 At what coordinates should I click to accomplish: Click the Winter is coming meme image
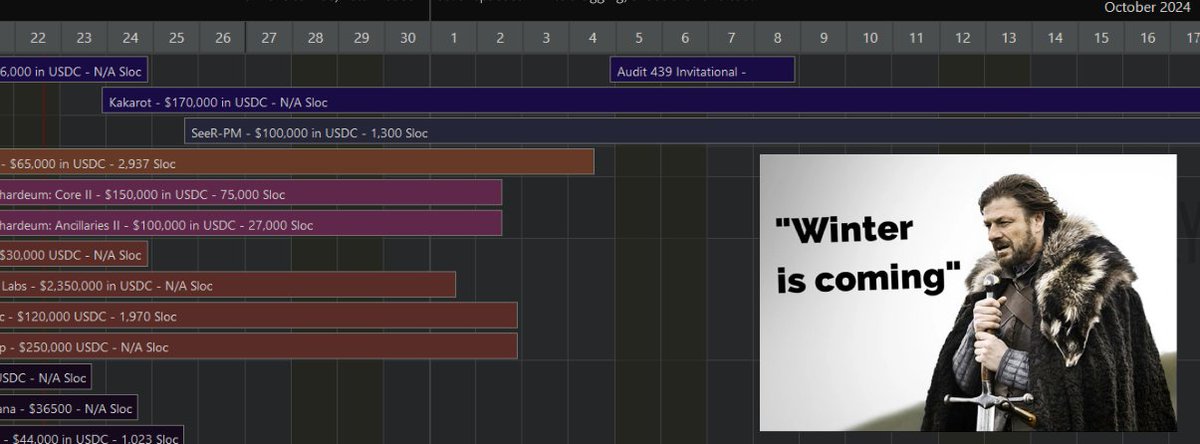coord(968,292)
